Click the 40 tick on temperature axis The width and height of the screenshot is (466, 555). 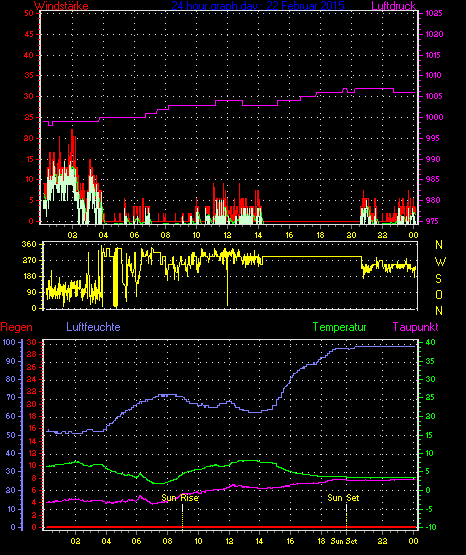click(x=430, y=342)
